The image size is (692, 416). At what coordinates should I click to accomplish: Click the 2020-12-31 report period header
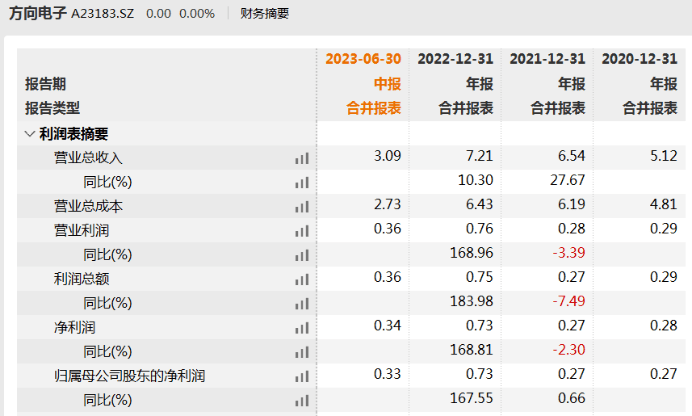coord(639,59)
